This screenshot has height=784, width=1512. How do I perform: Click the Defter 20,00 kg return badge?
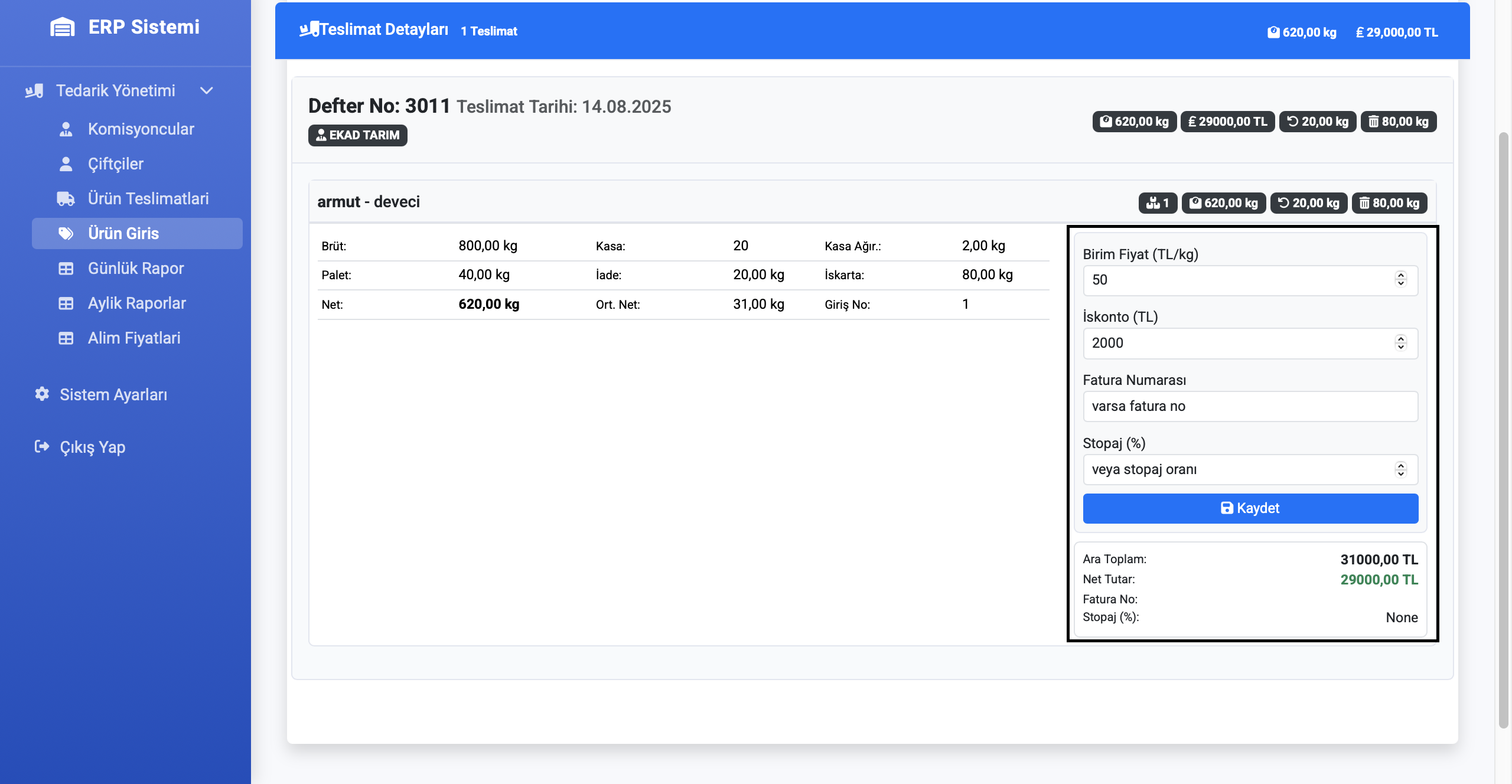pos(1318,122)
